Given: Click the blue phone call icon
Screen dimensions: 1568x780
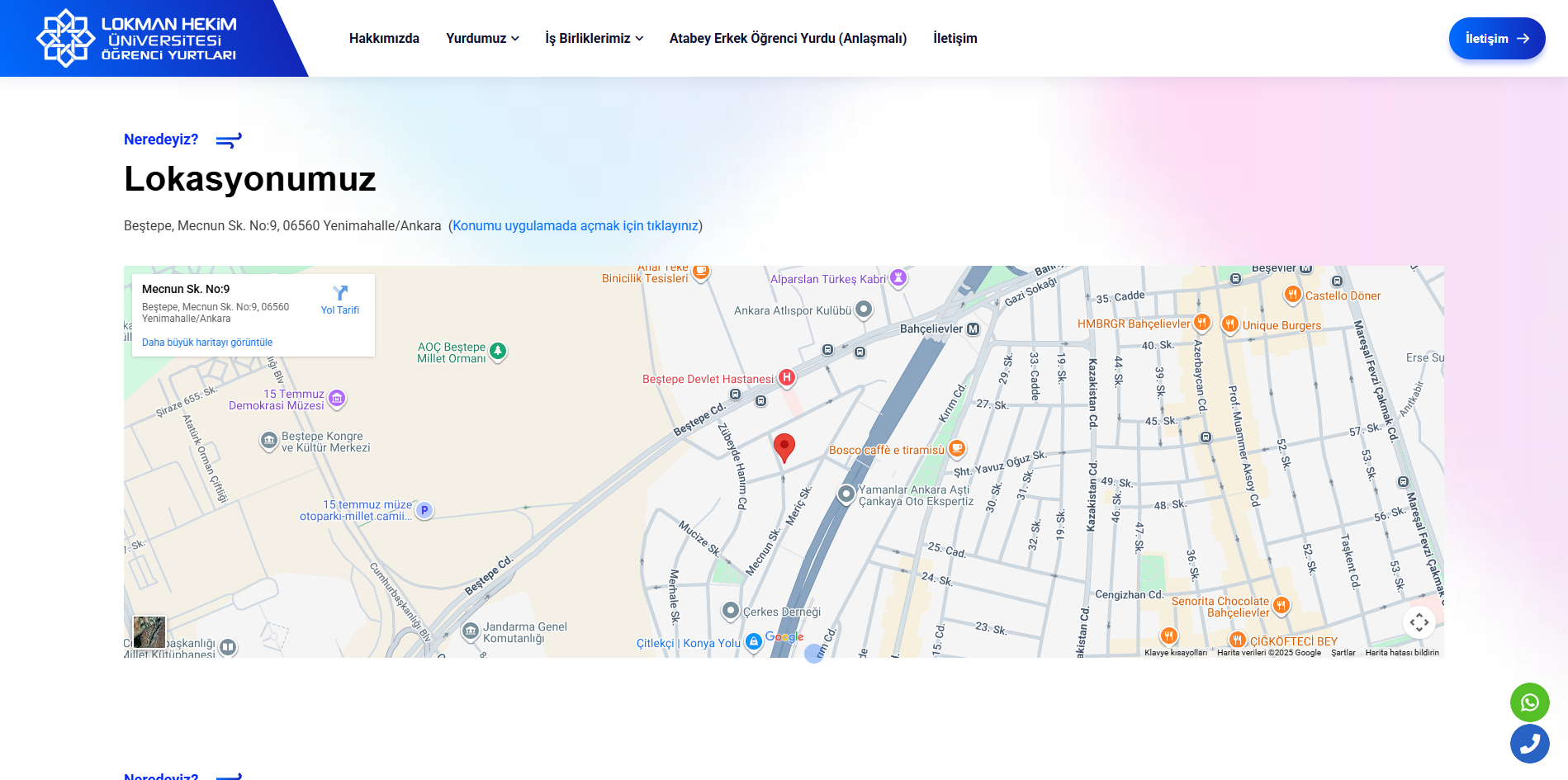Looking at the screenshot, I should [x=1529, y=744].
